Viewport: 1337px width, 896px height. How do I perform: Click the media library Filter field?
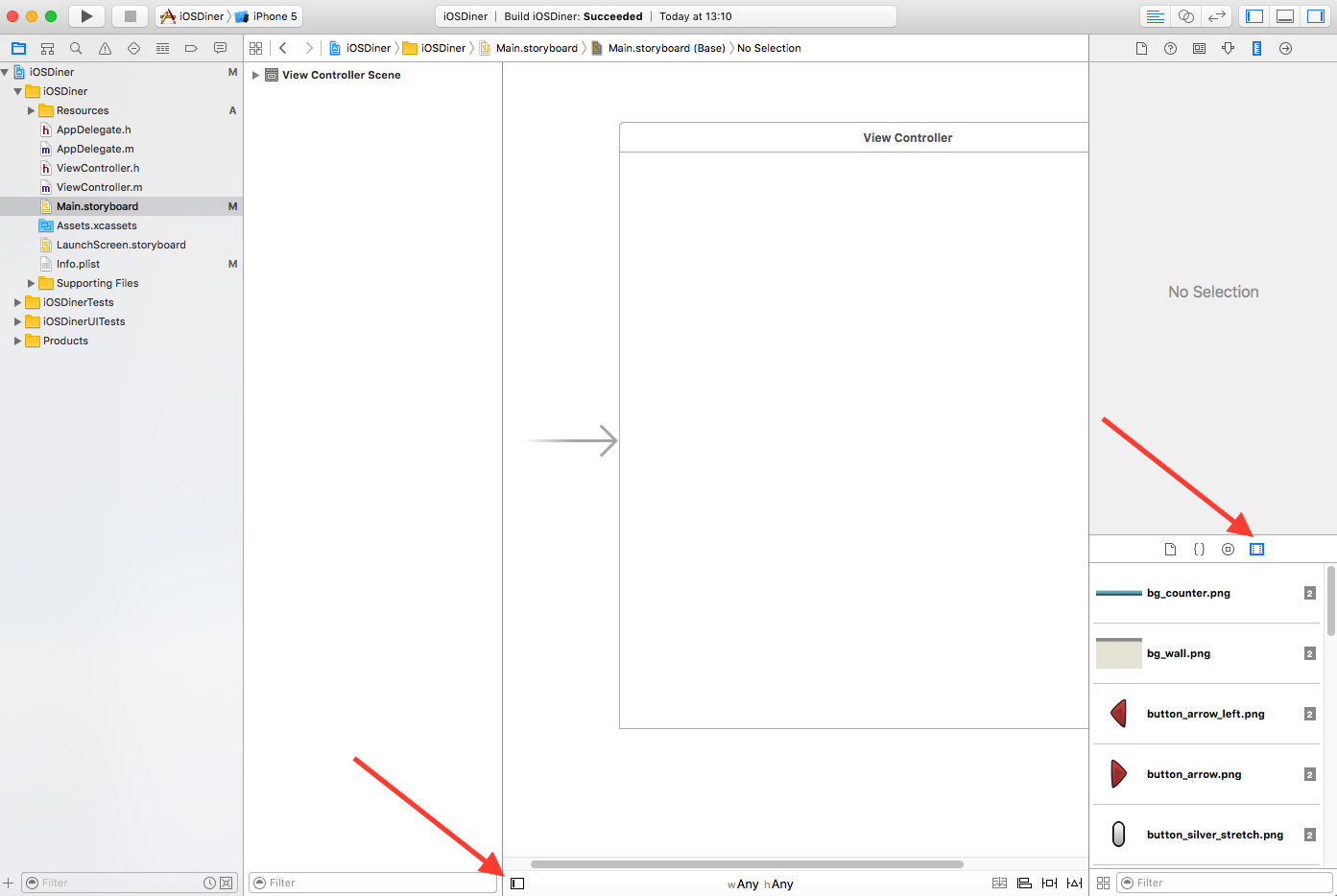[x=1225, y=883]
